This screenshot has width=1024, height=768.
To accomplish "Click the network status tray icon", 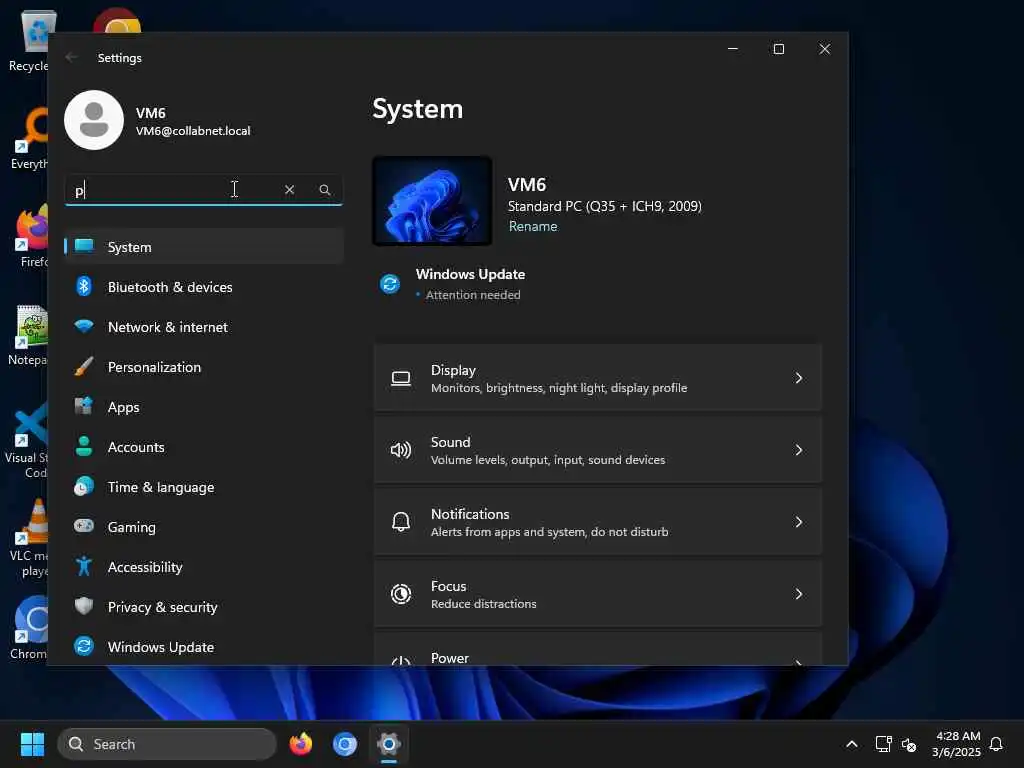I will point(884,744).
